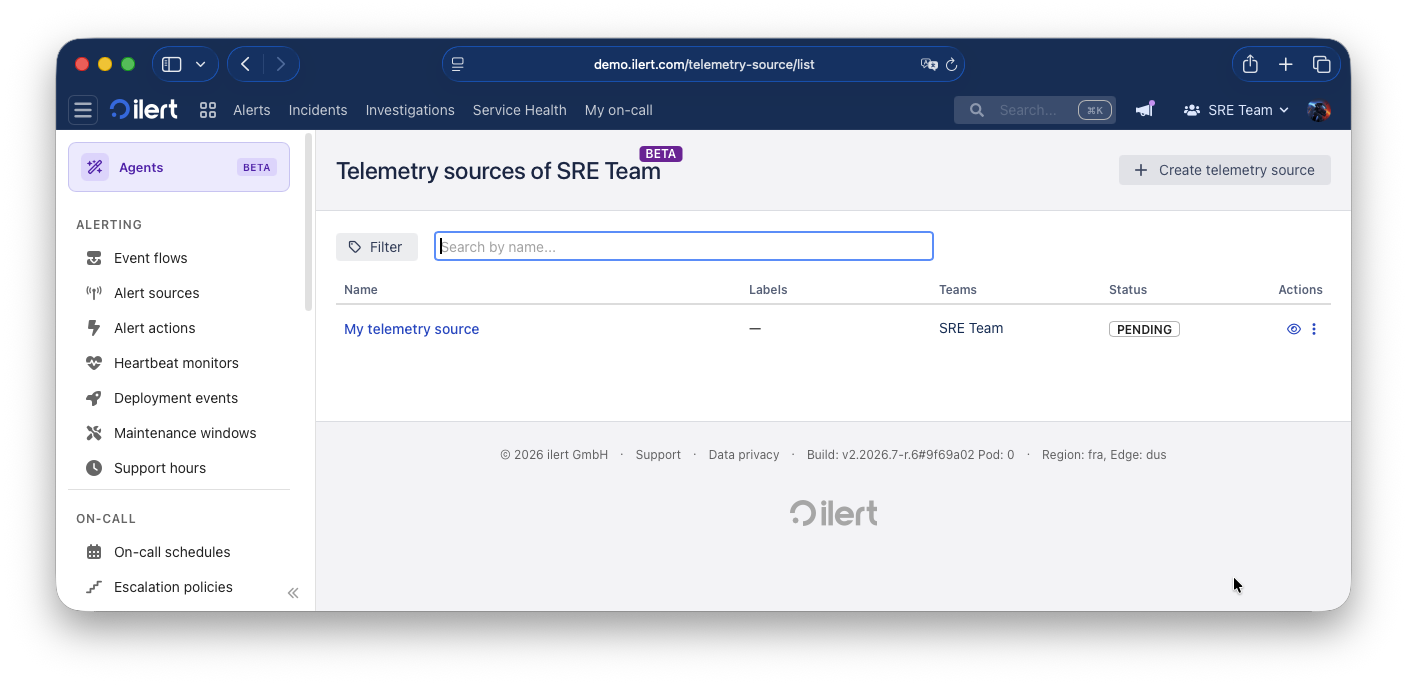Open the Alerts menu item
The height and width of the screenshot is (685, 1407).
(252, 110)
